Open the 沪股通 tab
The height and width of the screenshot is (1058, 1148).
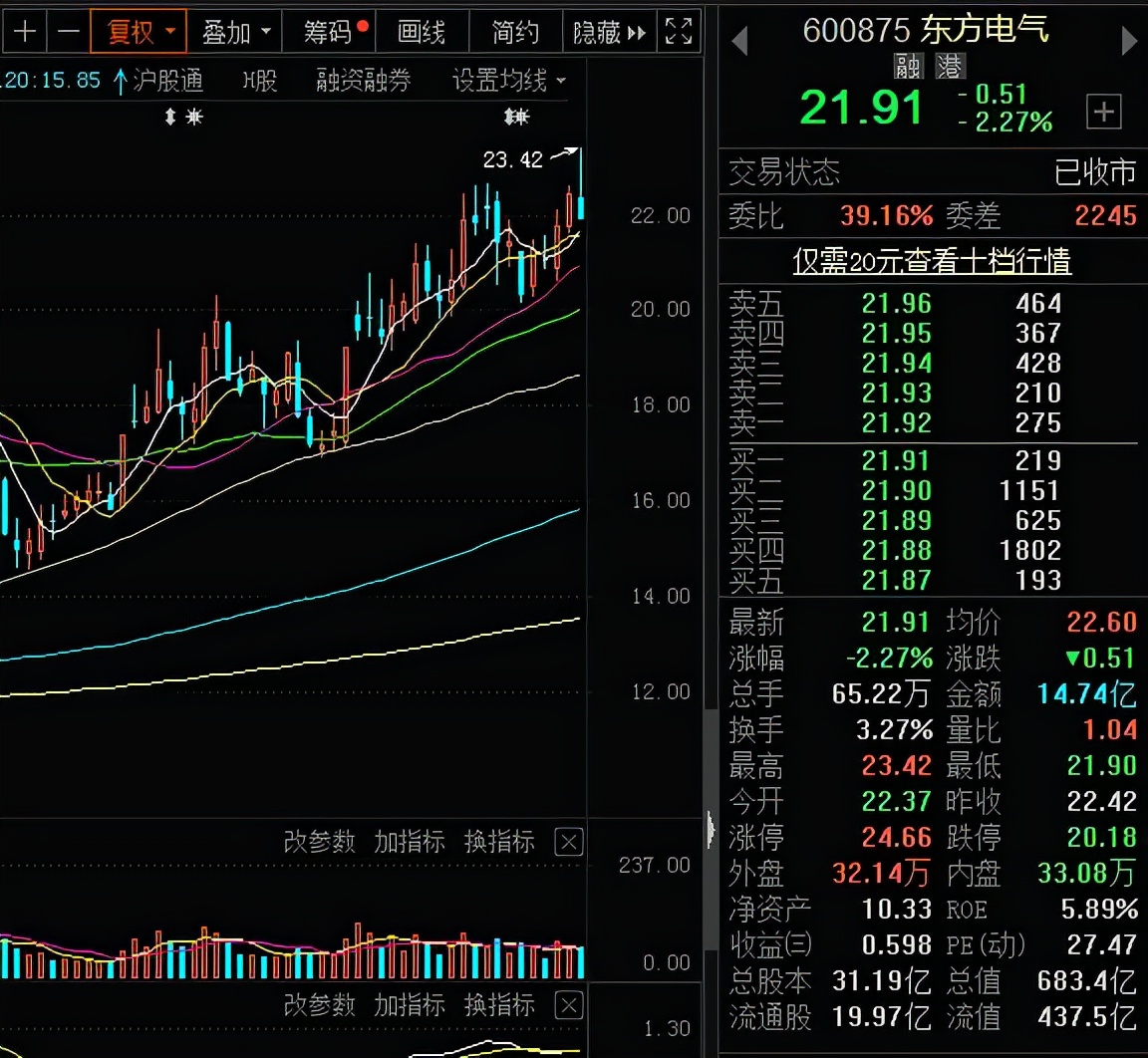167,80
